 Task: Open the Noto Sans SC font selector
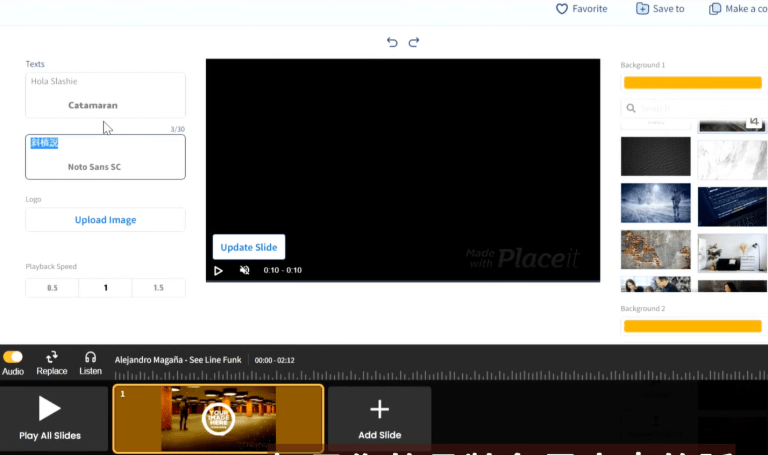[95, 167]
